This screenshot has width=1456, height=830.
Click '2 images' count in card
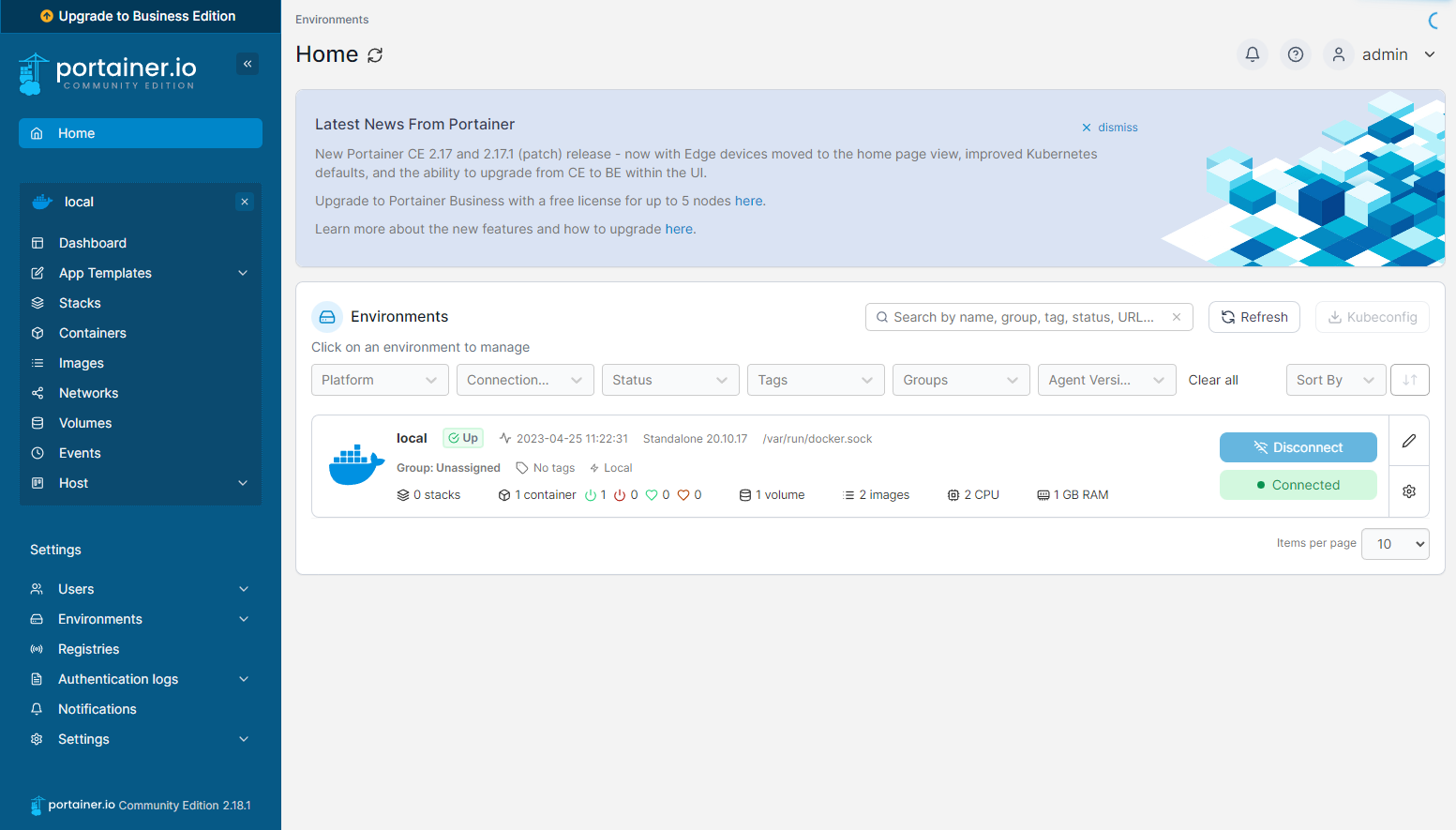pyautogui.click(x=877, y=495)
